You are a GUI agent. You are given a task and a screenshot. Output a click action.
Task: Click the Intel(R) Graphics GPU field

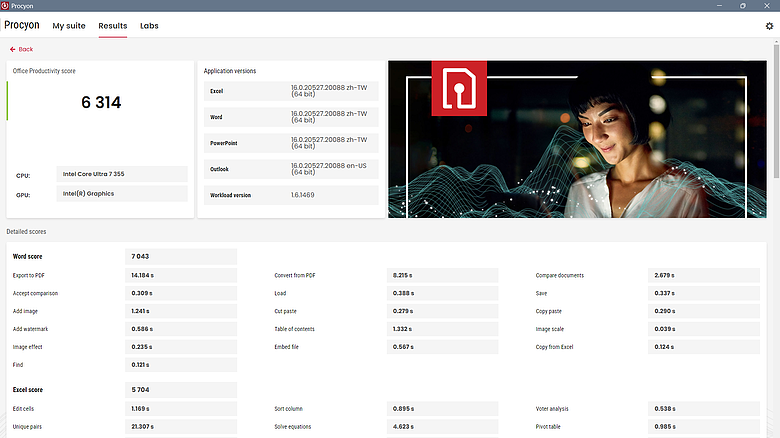click(x=122, y=194)
